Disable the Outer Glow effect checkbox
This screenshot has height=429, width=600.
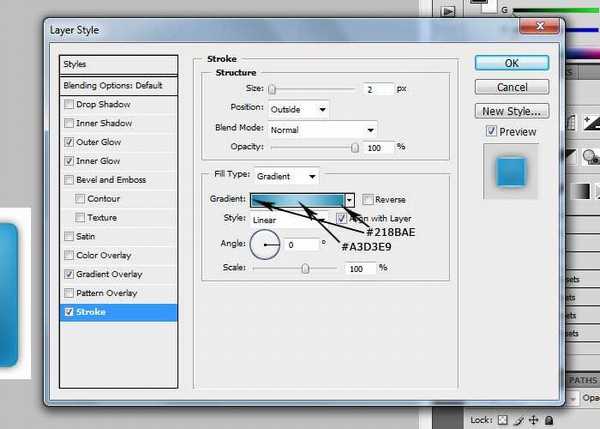coord(68,142)
